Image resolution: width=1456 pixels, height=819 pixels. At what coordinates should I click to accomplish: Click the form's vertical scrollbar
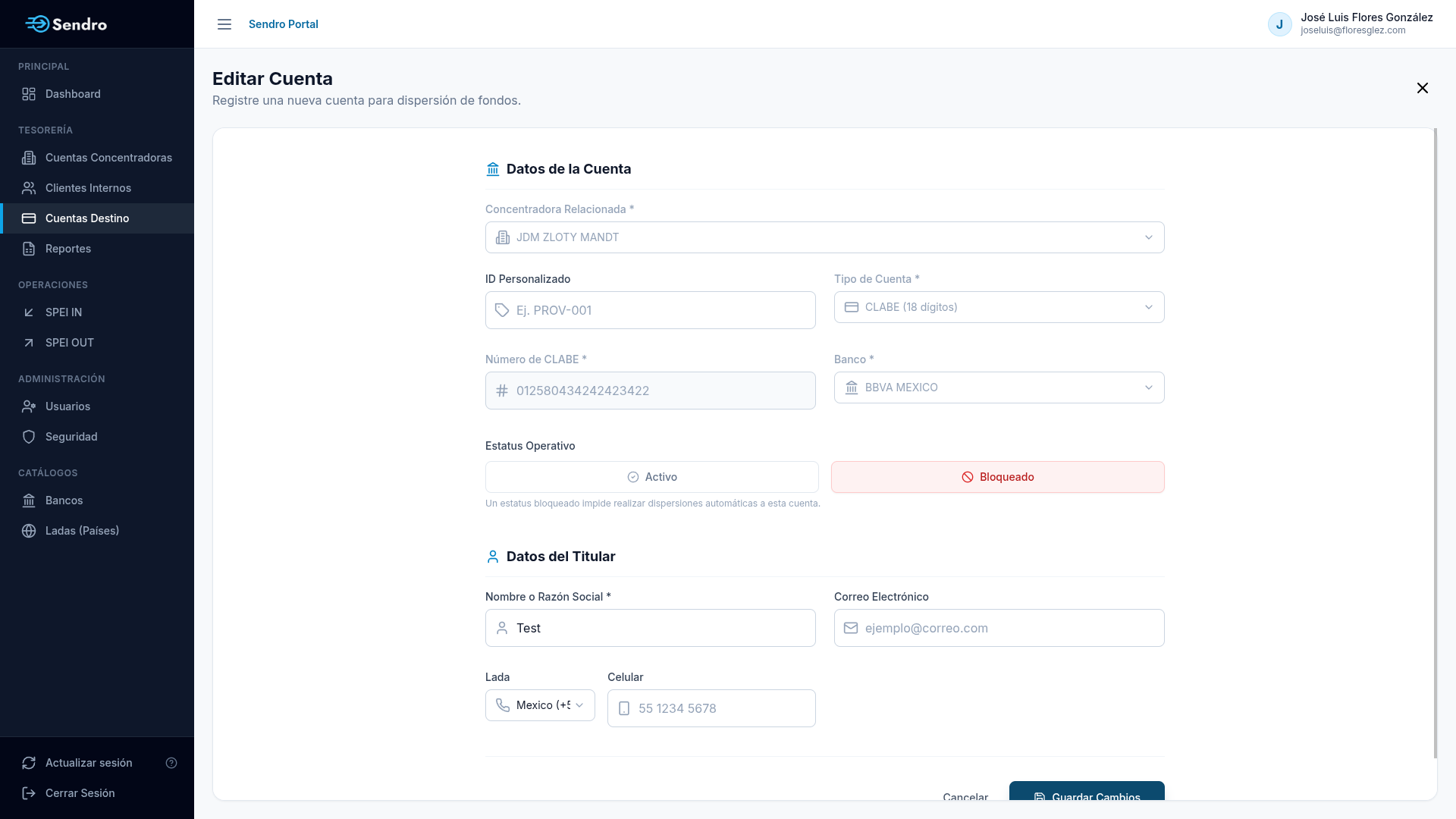[x=1435, y=444]
